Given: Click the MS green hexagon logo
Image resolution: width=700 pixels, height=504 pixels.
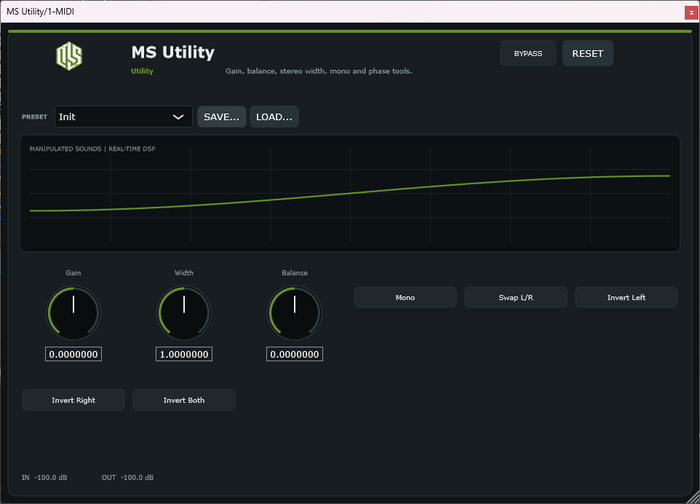Looking at the screenshot, I should click(69, 56).
